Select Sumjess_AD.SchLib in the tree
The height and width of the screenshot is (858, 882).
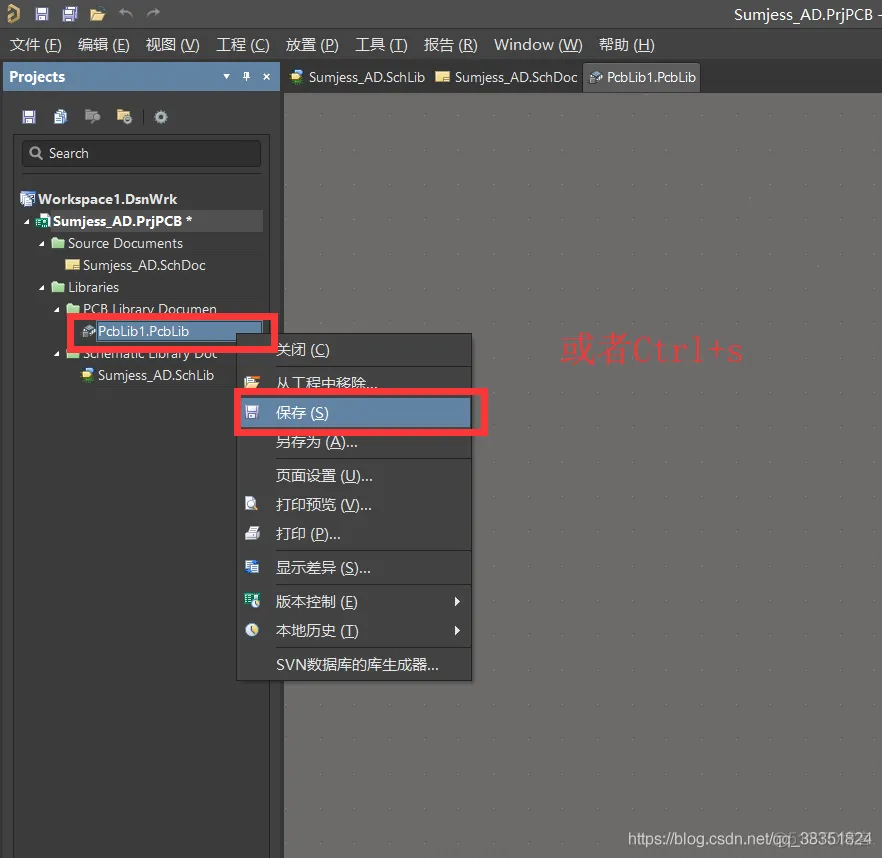point(155,375)
